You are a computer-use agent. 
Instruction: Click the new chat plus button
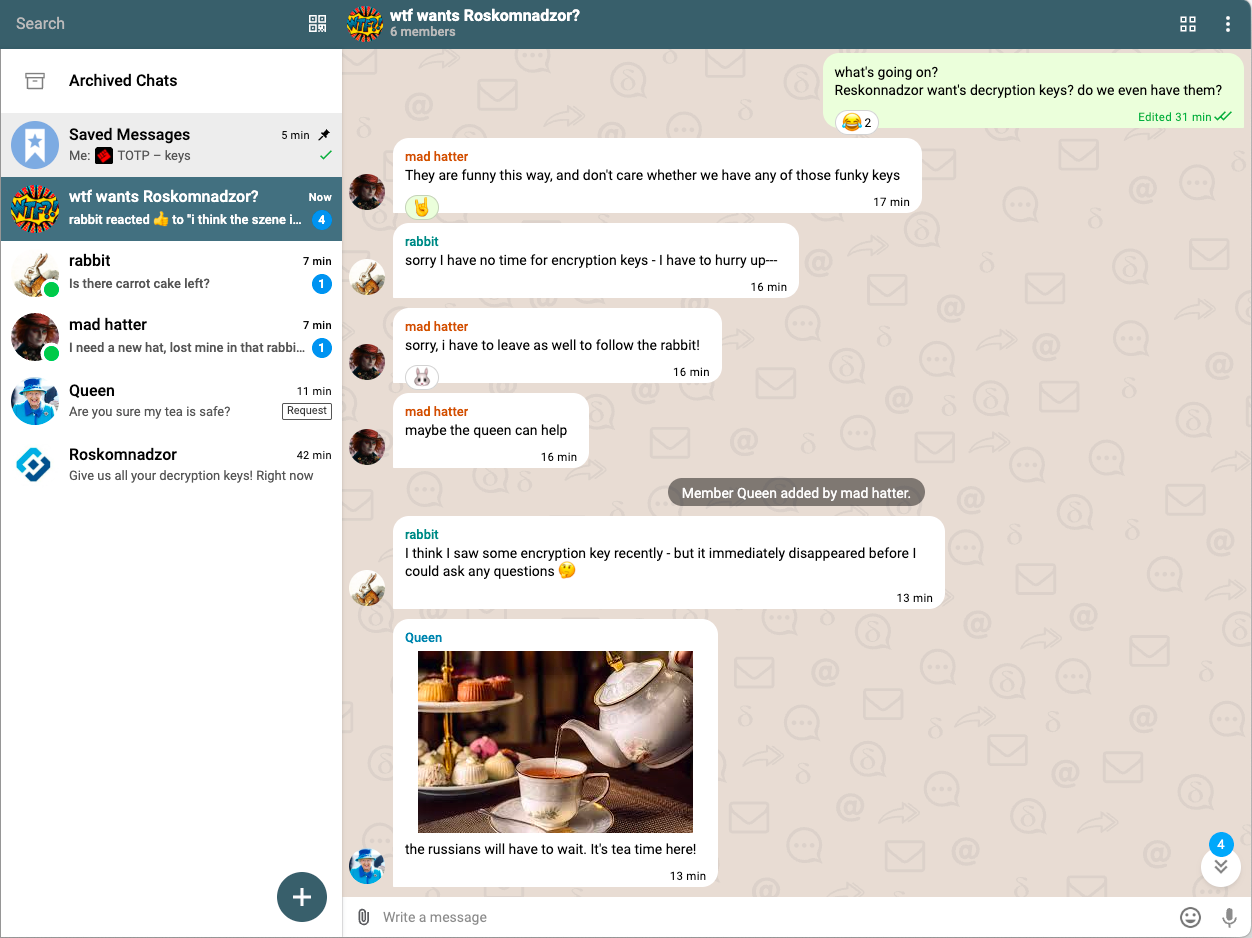coord(302,897)
